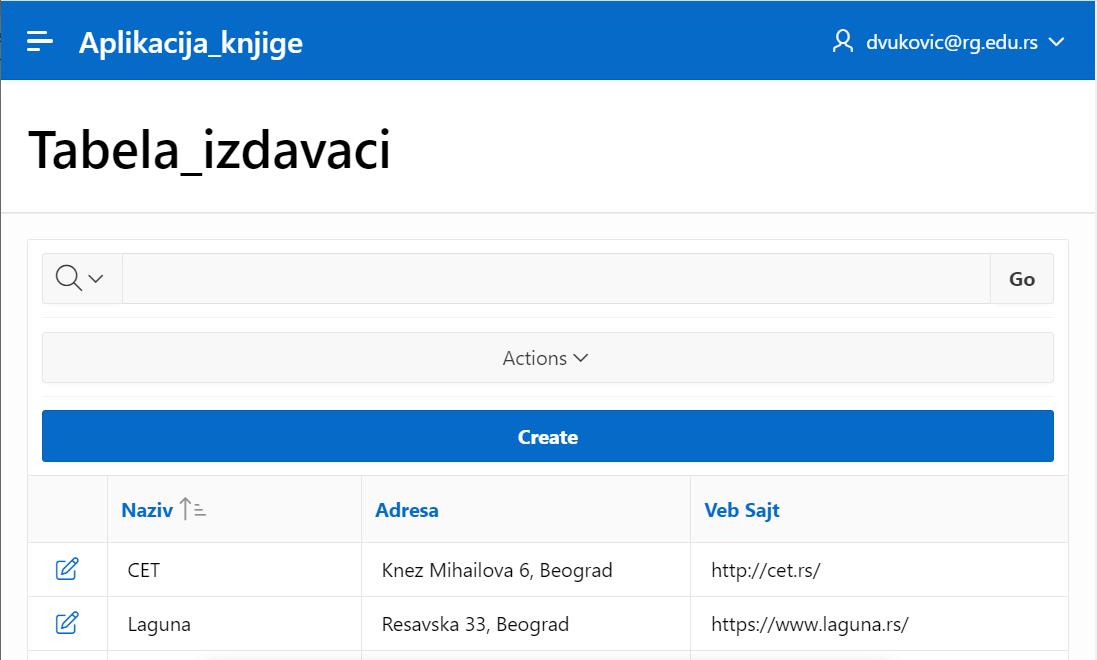This screenshot has height=660, width=1097.
Task: Click the Knez Mihailova 6 address cell
Action: 496,571
